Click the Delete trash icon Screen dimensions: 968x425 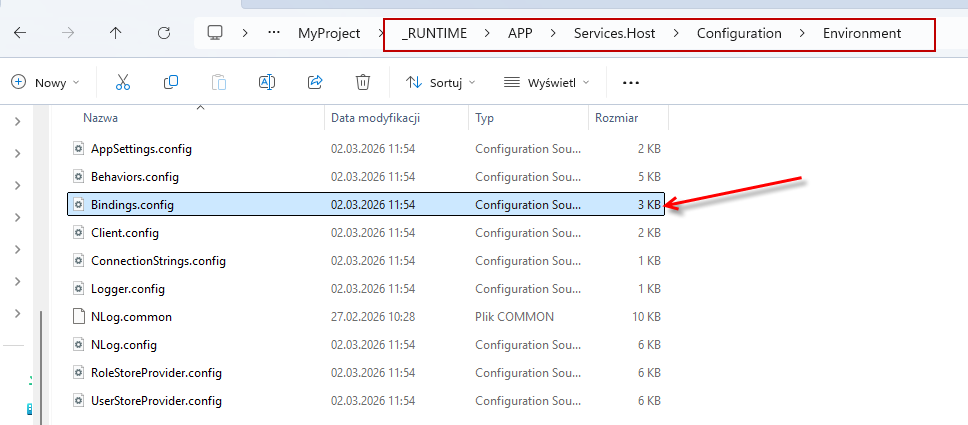[x=363, y=82]
